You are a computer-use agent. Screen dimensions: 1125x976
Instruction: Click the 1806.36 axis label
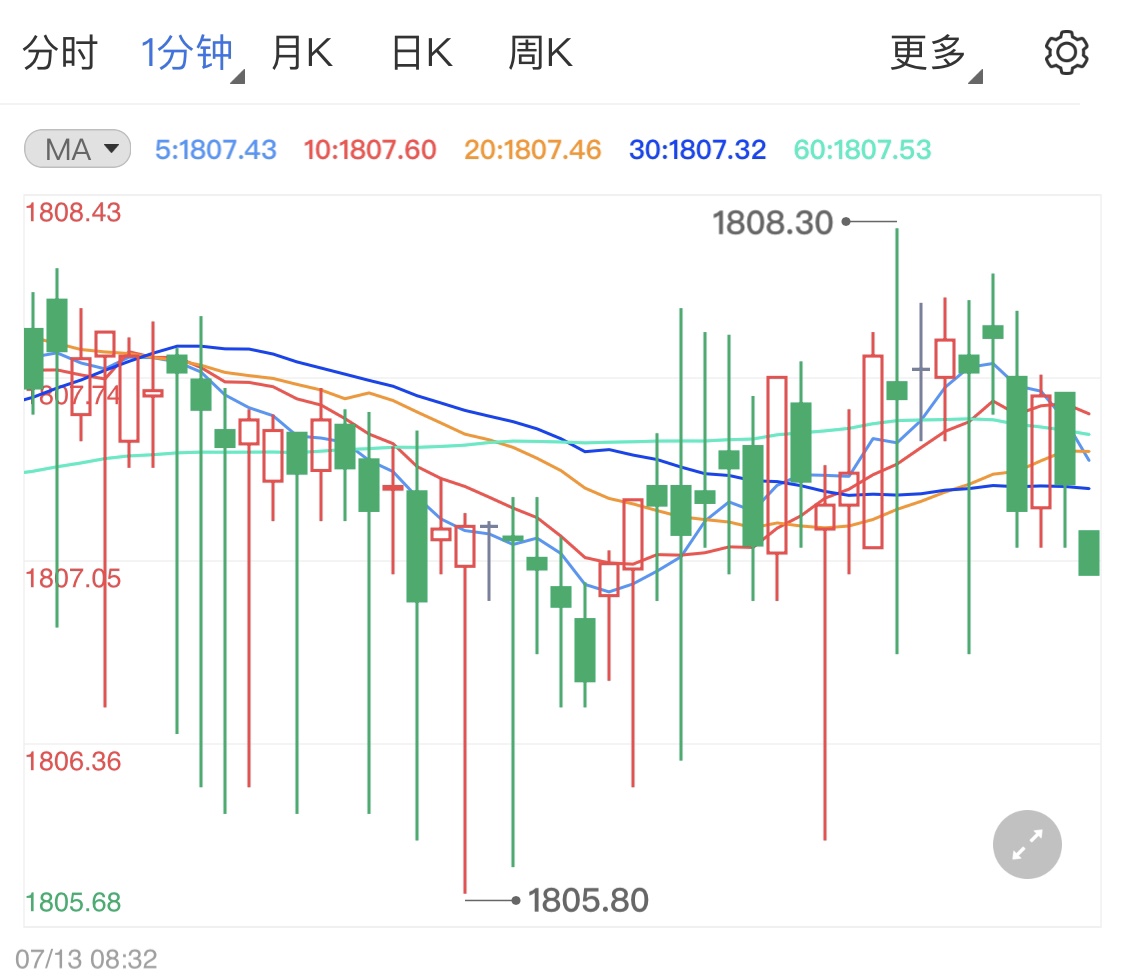(x=73, y=761)
